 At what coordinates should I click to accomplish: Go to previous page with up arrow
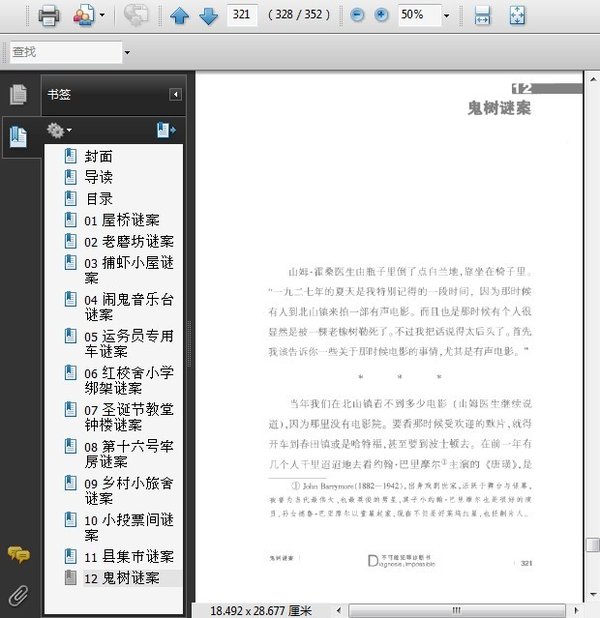[x=179, y=15]
